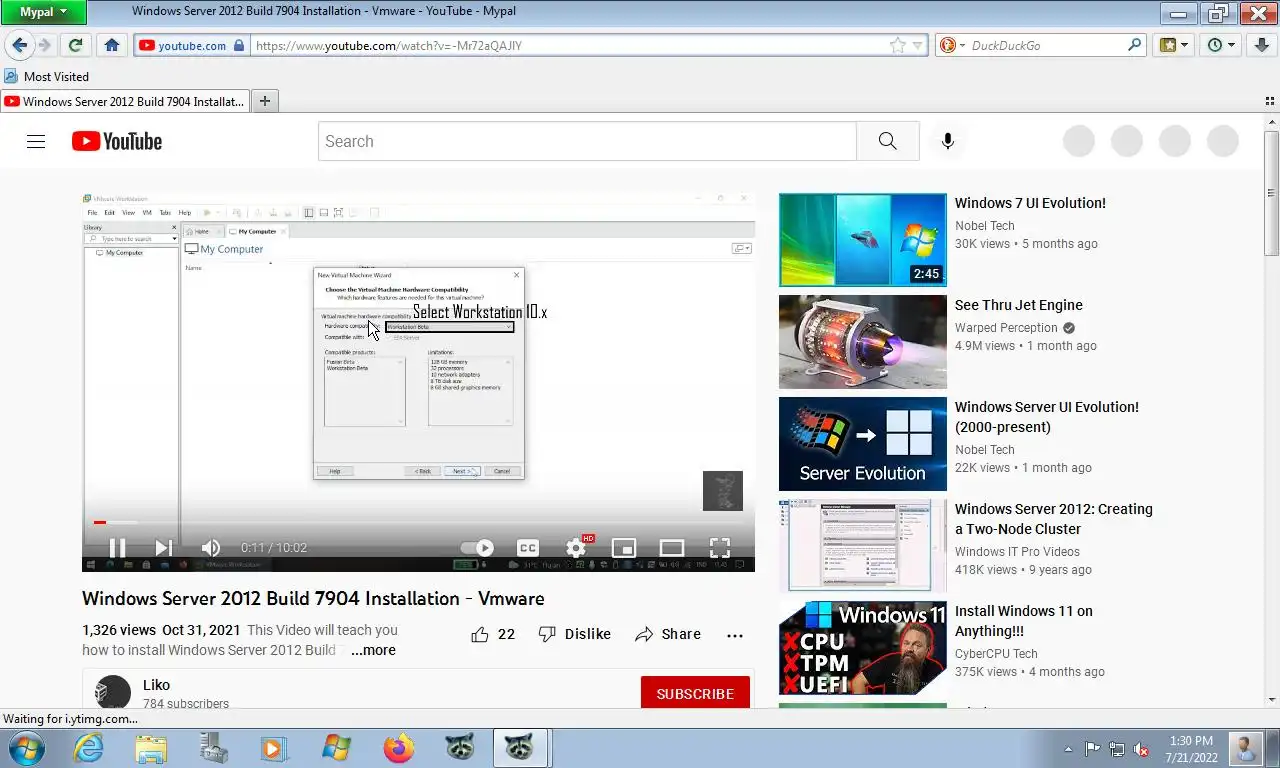Open Windows Explorer folder on taskbar

point(151,748)
